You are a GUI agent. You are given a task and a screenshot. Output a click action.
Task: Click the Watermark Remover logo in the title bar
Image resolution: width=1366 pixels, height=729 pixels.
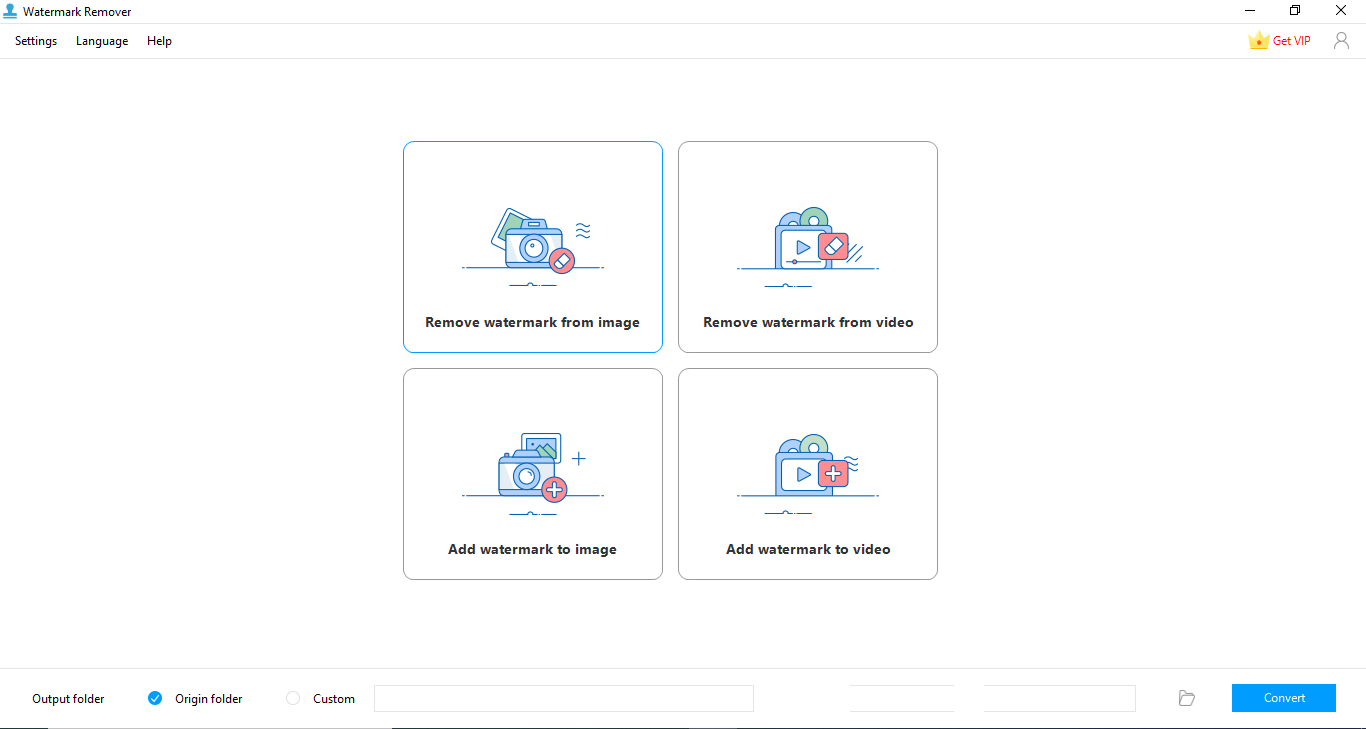point(11,11)
